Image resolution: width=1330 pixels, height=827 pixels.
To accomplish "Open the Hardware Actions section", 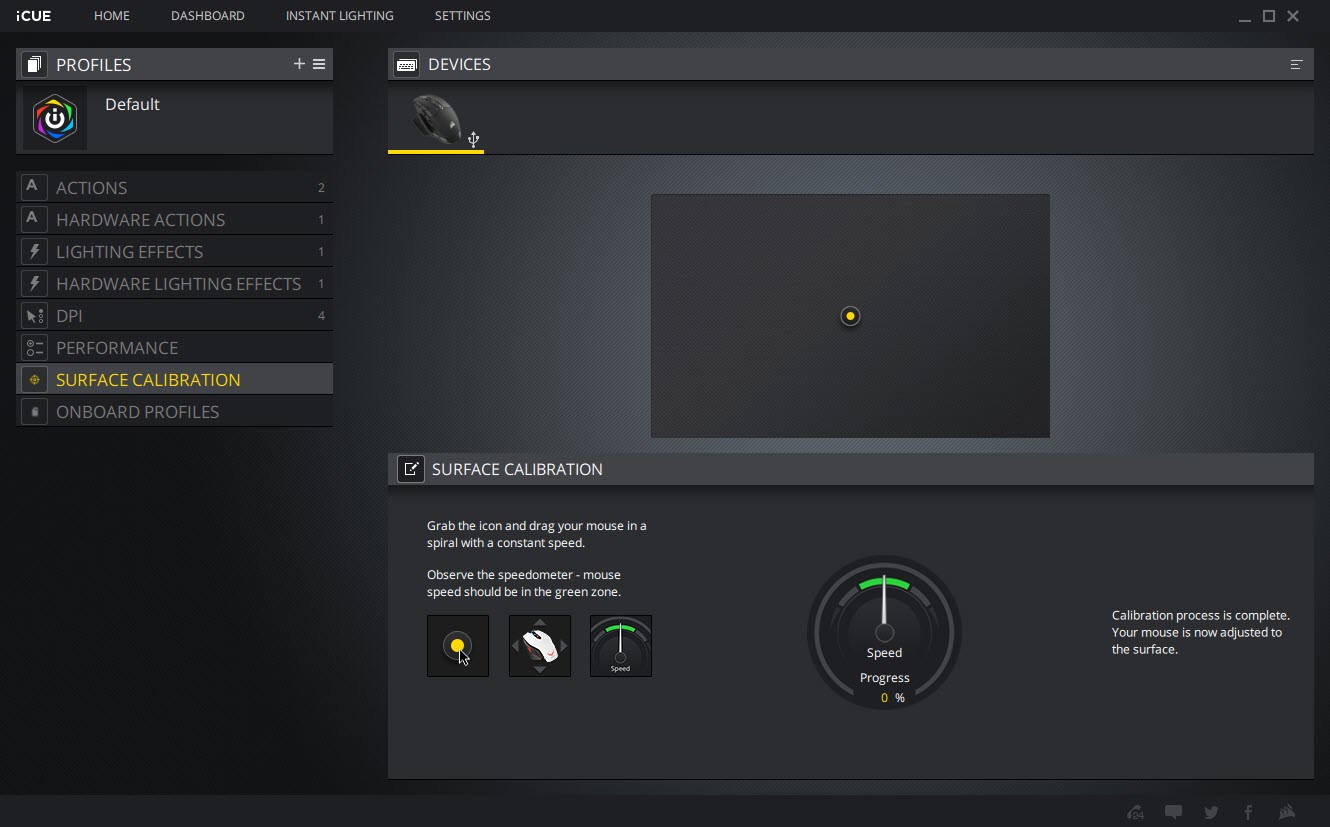I will (x=175, y=219).
